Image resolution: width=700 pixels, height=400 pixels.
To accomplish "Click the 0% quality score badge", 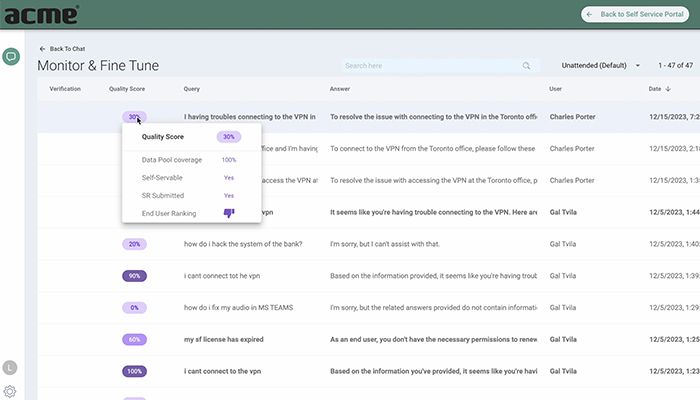I will 134,308.
